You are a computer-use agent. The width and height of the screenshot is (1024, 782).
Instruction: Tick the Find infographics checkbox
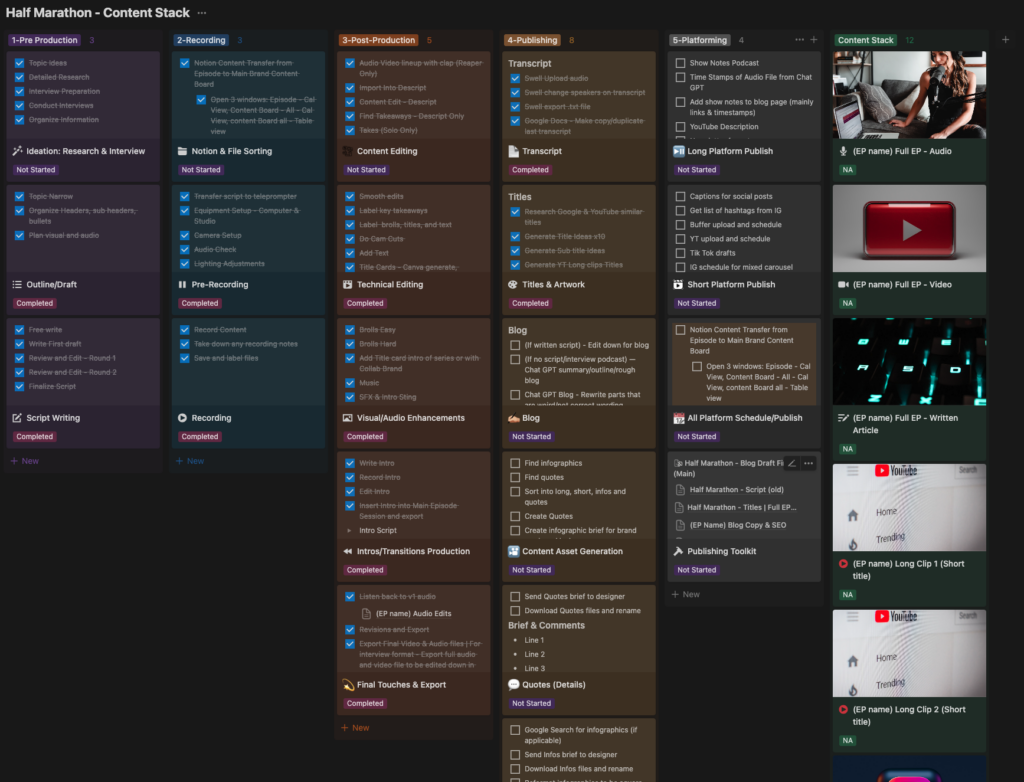515,463
